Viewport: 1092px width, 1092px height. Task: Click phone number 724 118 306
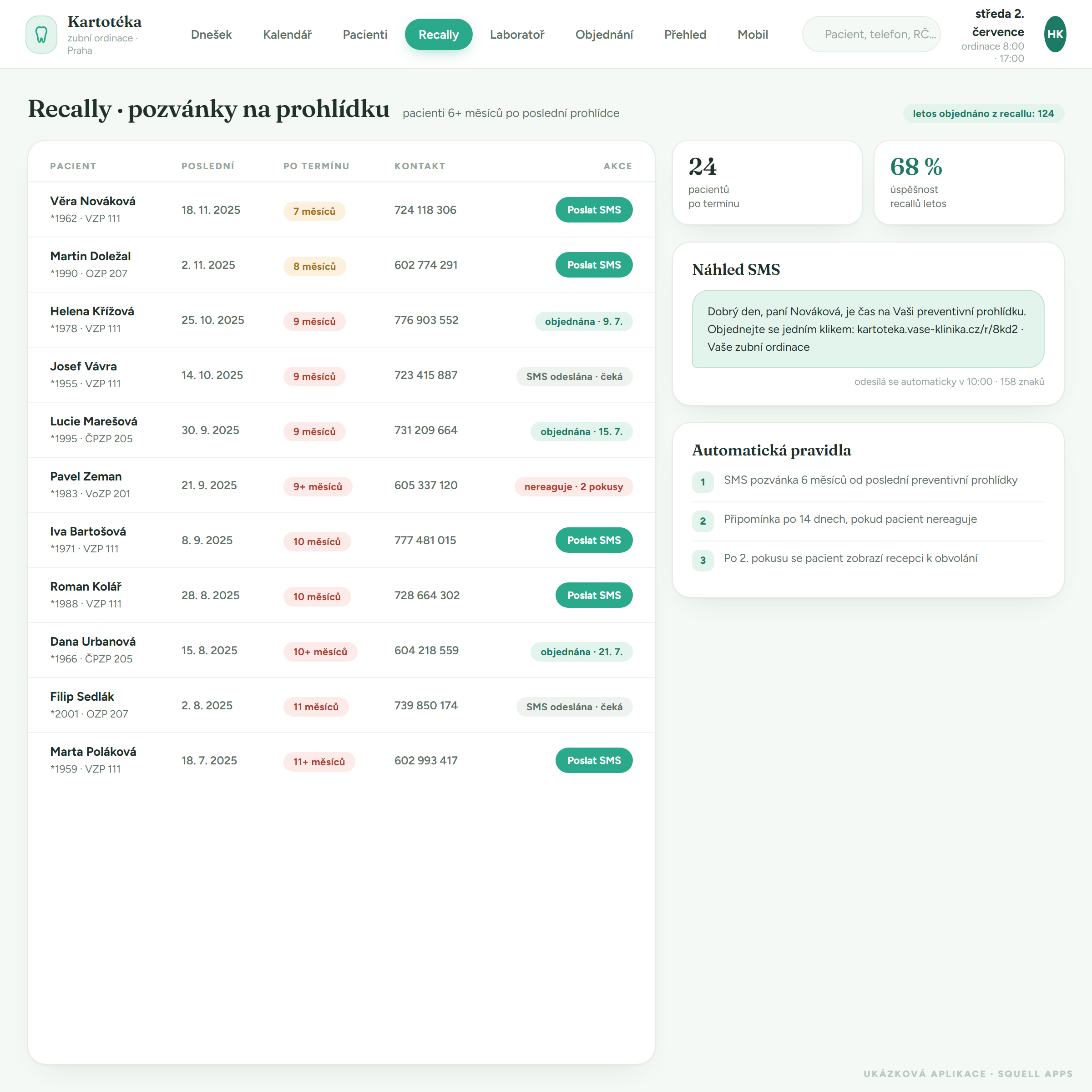point(425,210)
